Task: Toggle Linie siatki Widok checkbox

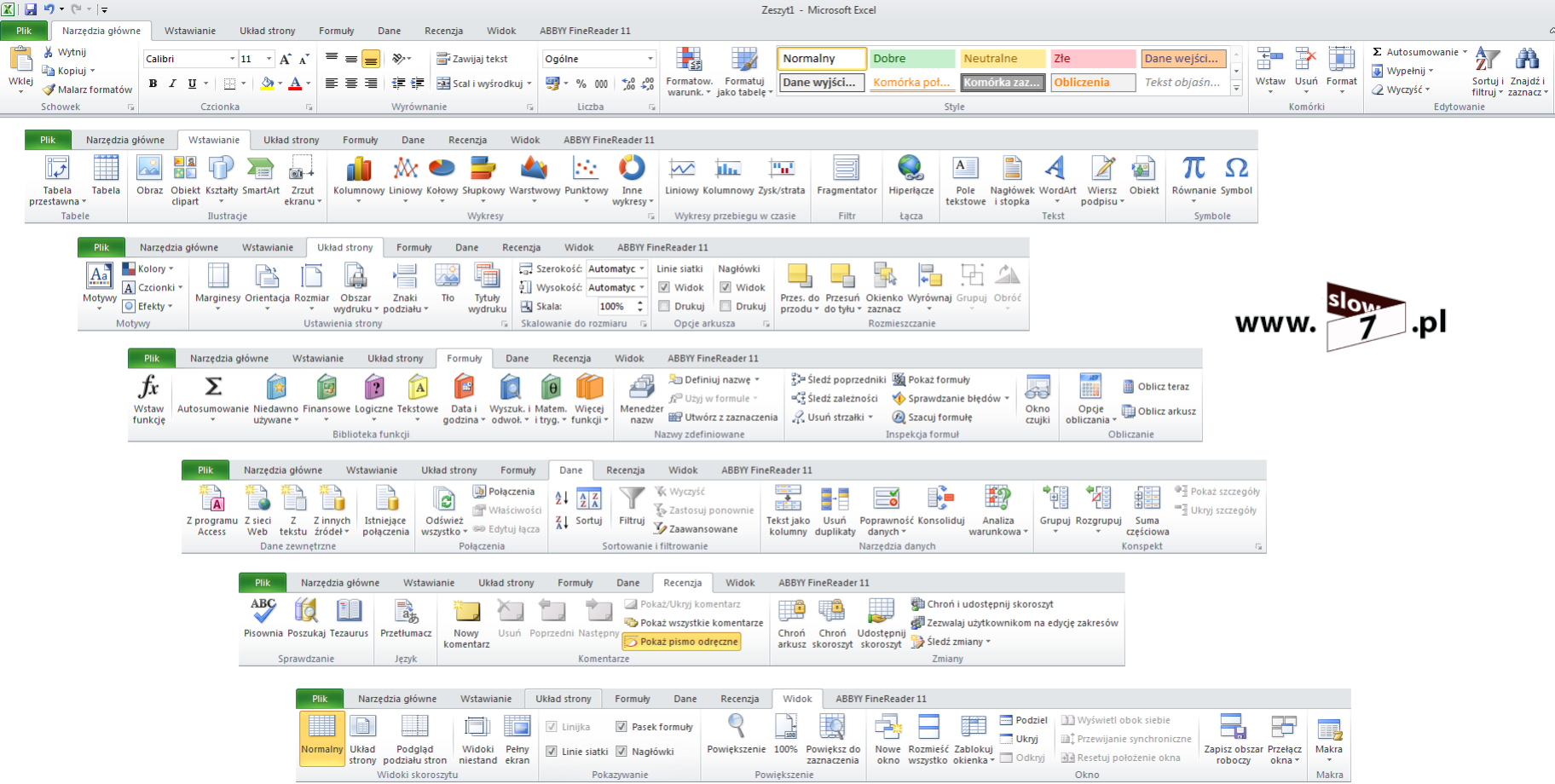Action: coord(664,288)
